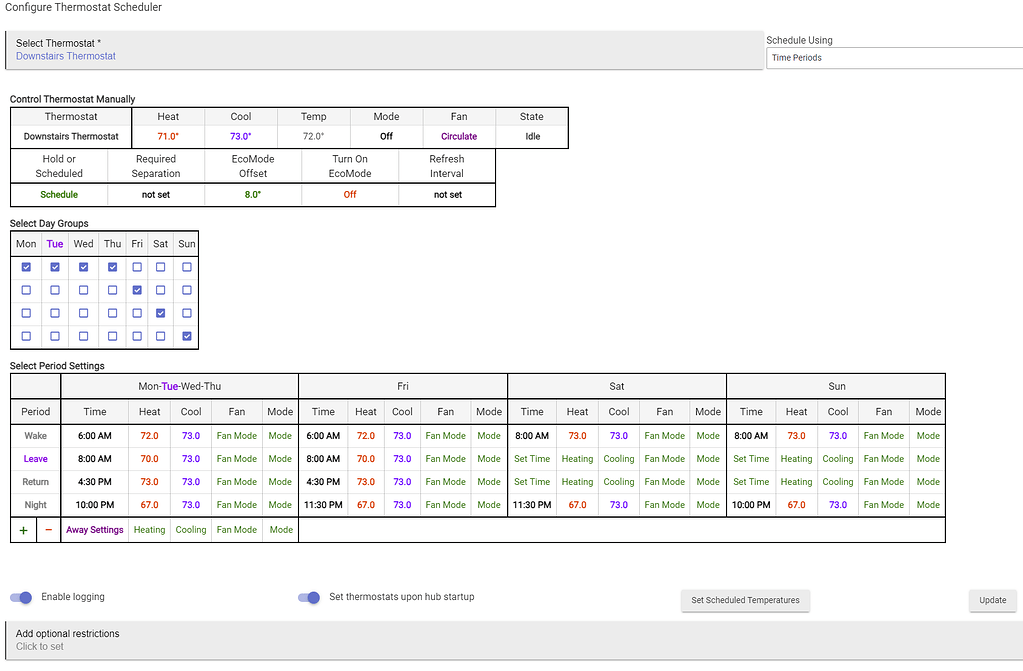Viewport: 1023px width, 671px height.
Task: Add a new period with the plus button
Action: (22, 529)
